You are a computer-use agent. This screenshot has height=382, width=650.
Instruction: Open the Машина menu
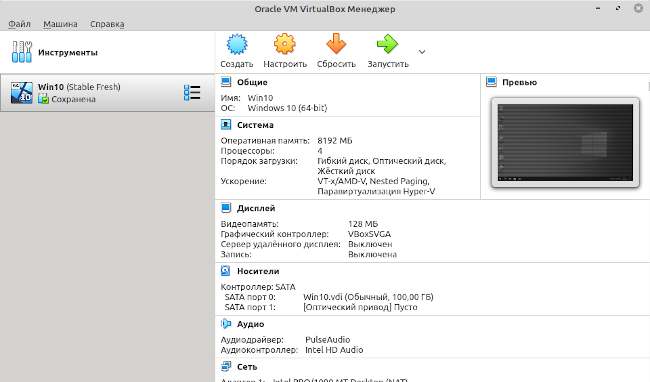[x=61, y=24]
